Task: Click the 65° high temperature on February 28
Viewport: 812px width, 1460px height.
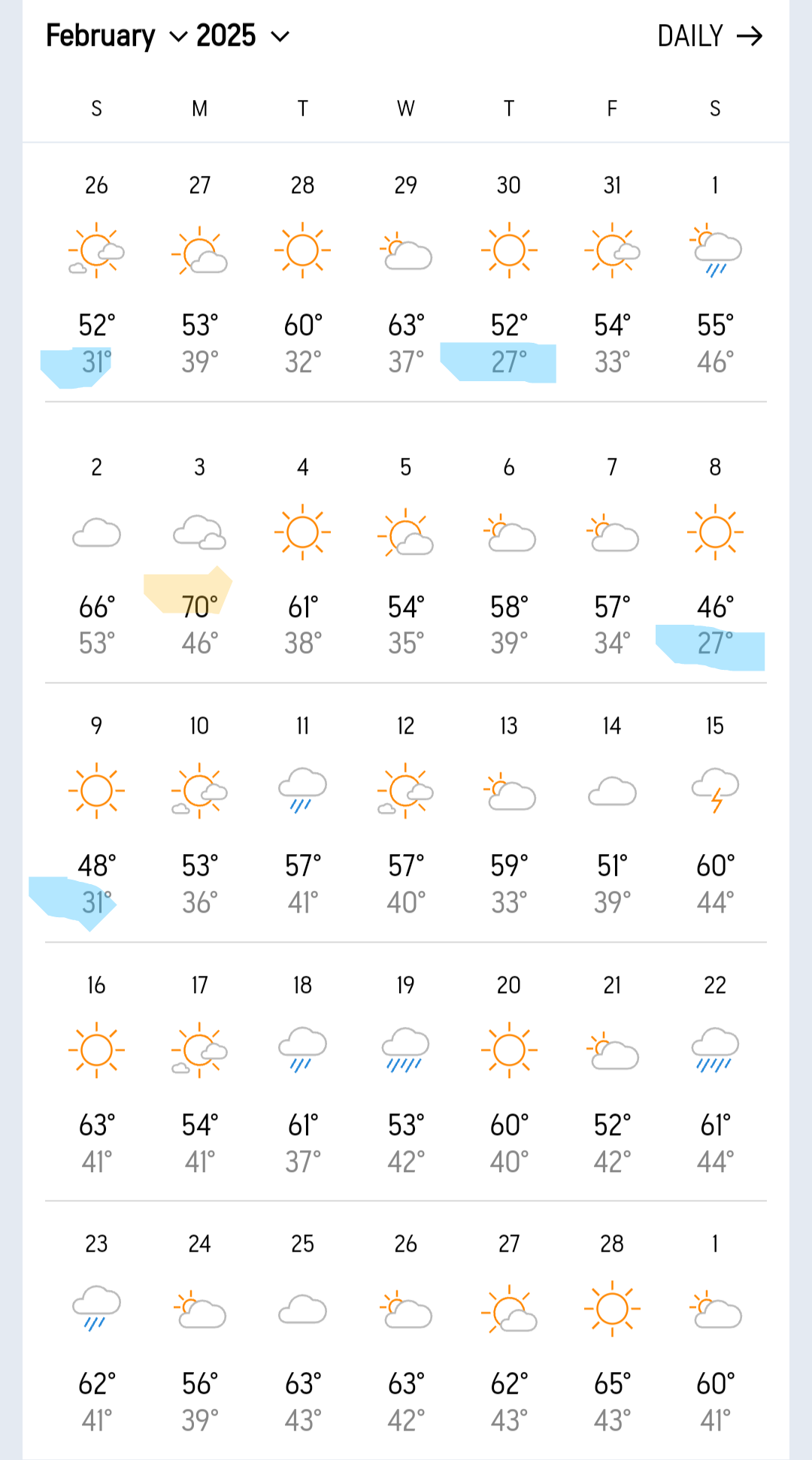Action: (x=612, y=1384)
